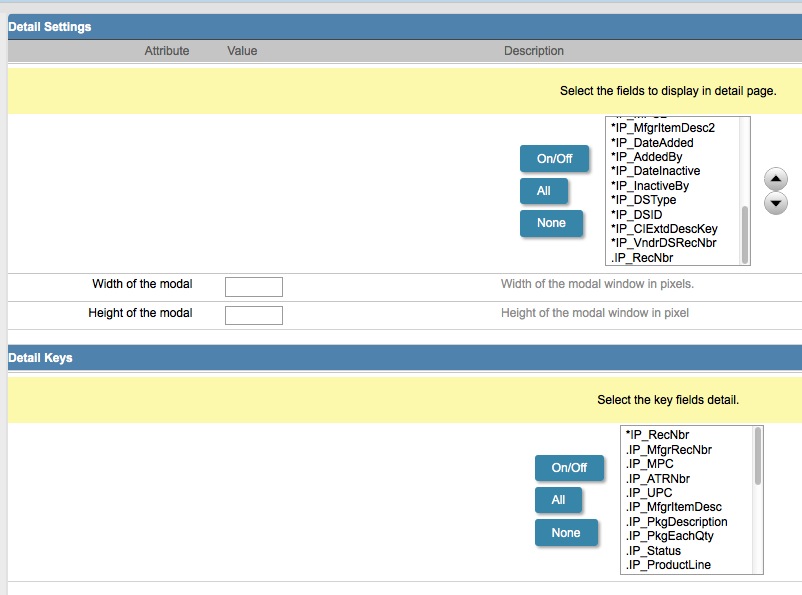Toggle the On/Off button in Detail Settings
Screen dimensions: 802x595
coord(553,158)
